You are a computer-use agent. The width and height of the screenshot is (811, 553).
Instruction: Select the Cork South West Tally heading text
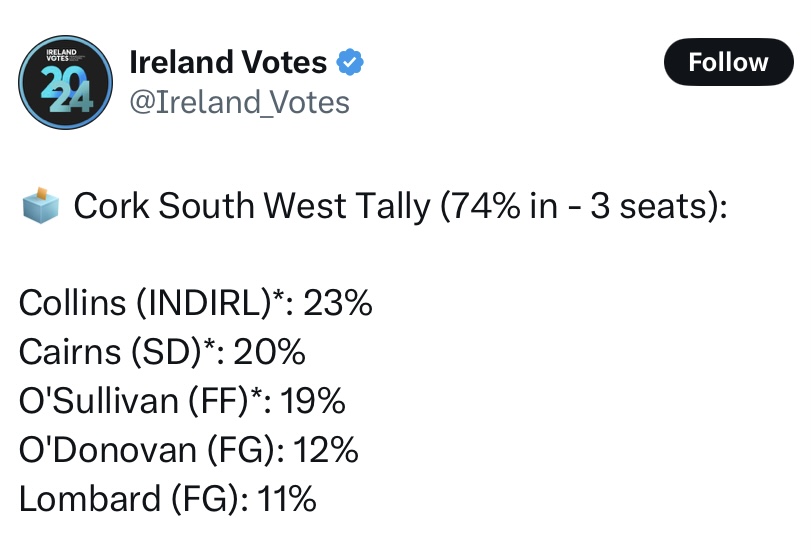point(248,207)
